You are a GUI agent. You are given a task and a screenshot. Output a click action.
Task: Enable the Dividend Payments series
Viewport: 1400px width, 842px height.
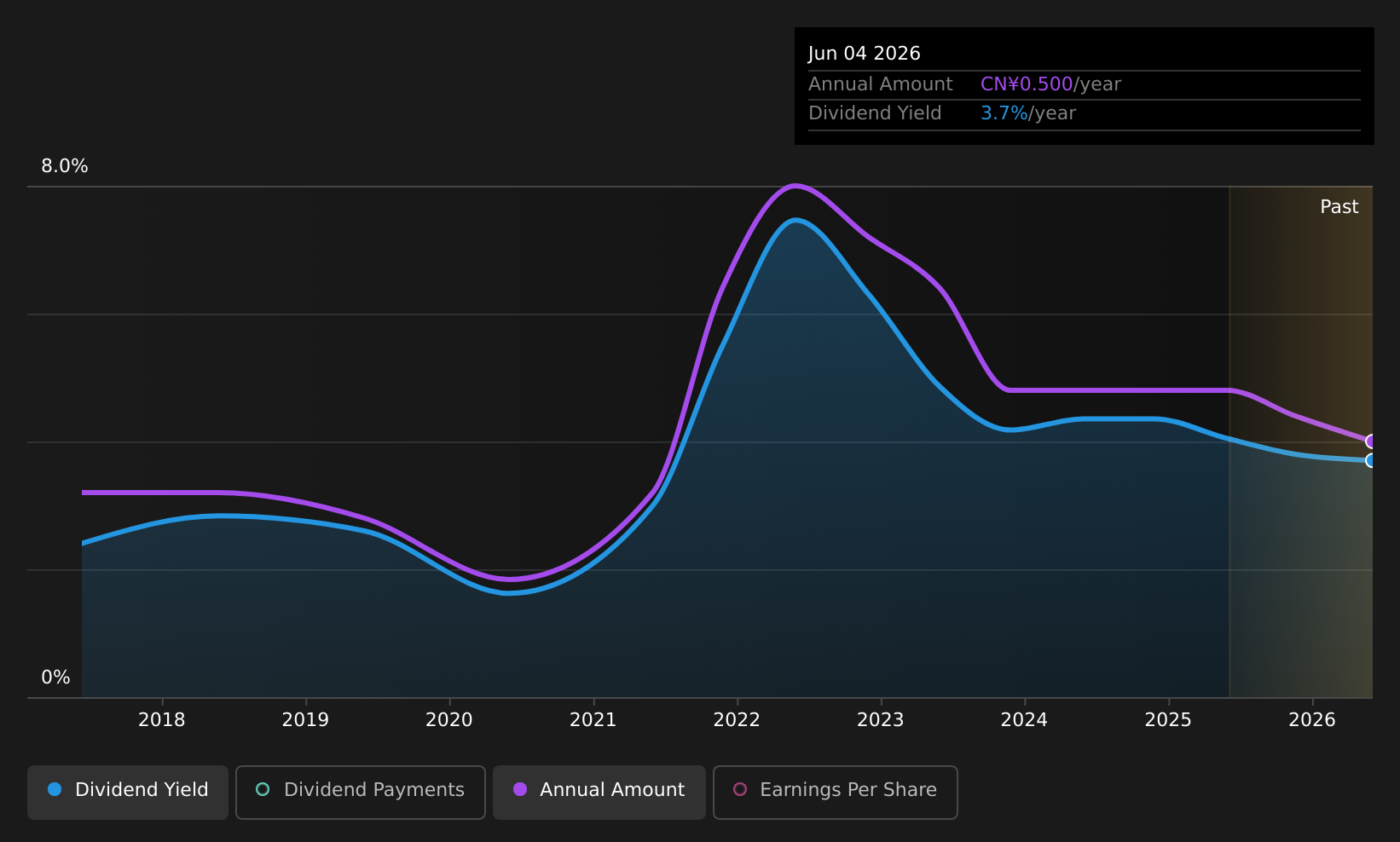coord(361,792)
